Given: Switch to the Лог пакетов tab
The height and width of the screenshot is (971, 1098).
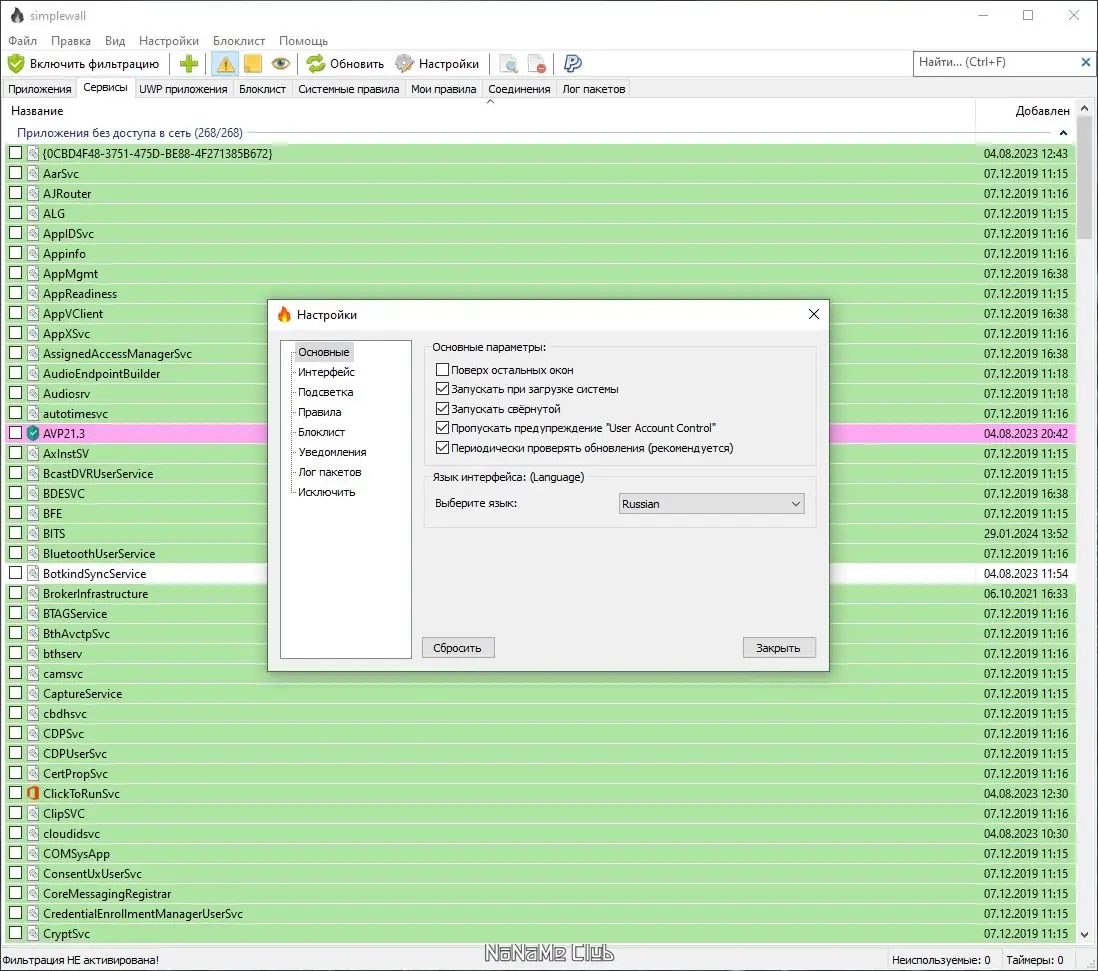Looking at the screenshot, I should coord(593,89).
